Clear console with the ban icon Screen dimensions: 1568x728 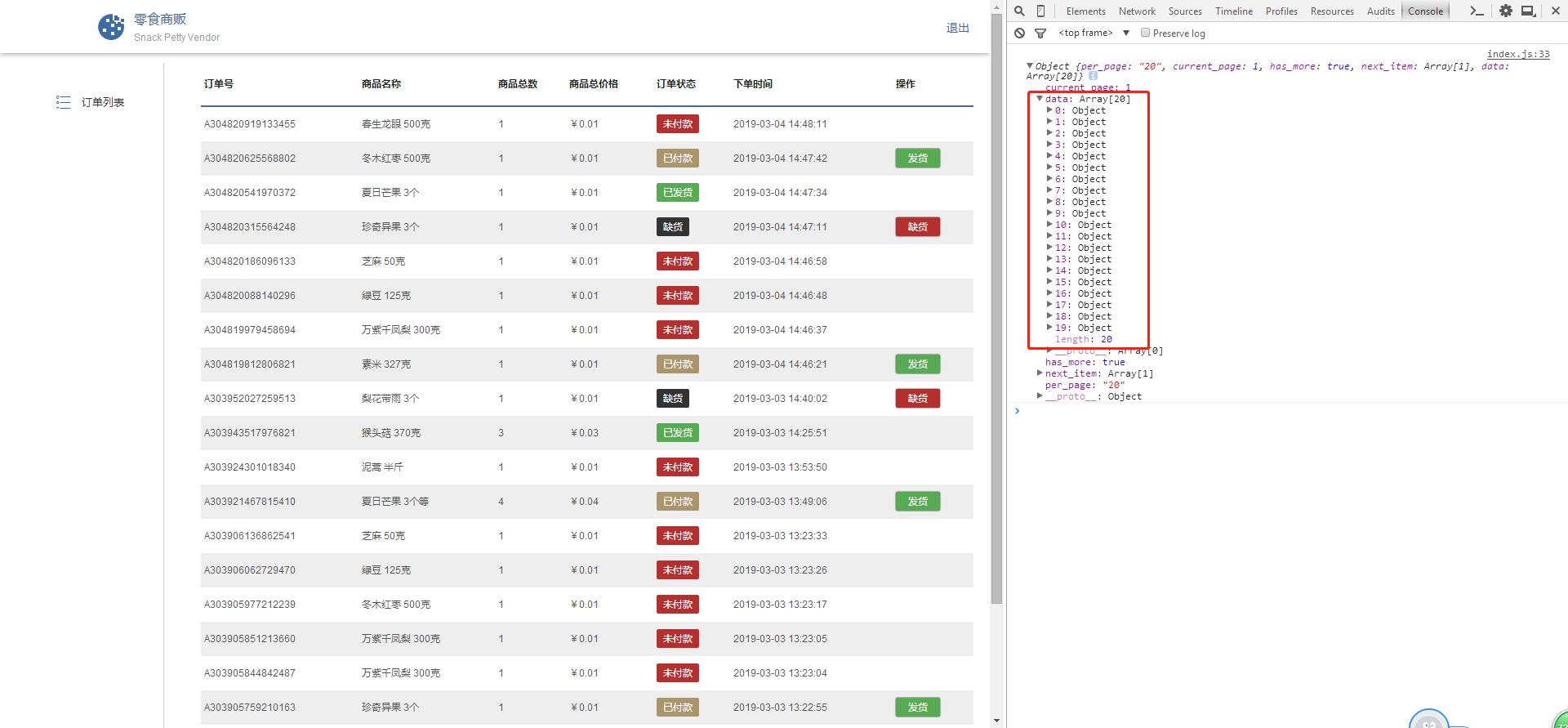pyautogui.click(x=1019, y=33)
